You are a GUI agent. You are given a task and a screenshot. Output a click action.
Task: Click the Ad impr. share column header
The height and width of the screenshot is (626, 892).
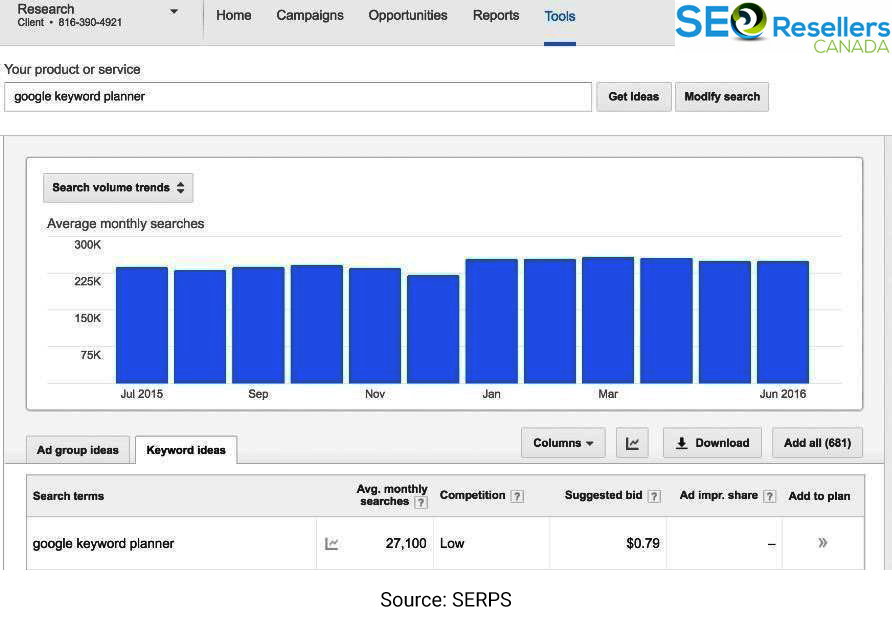coord(718,495)
